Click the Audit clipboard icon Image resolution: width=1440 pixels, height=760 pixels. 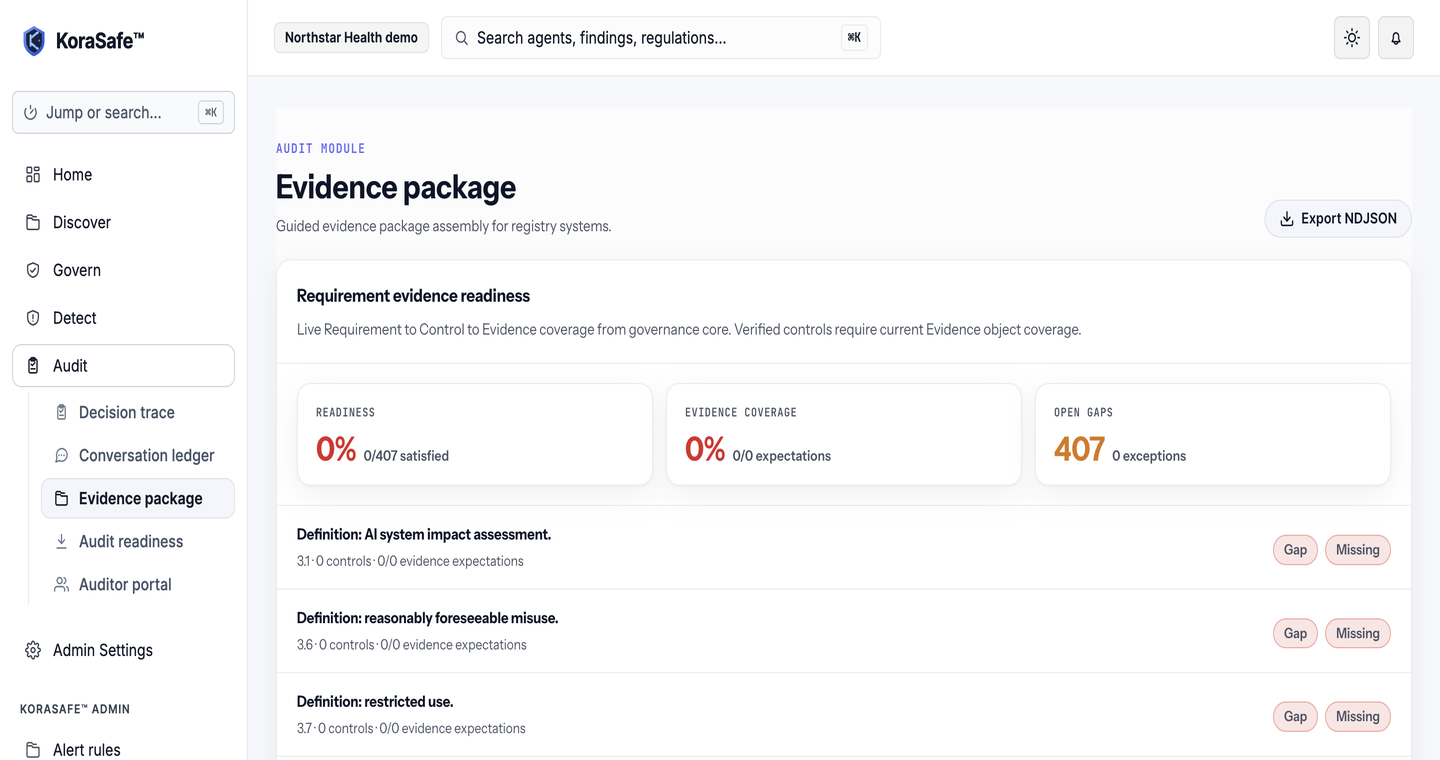pos(33,366)
